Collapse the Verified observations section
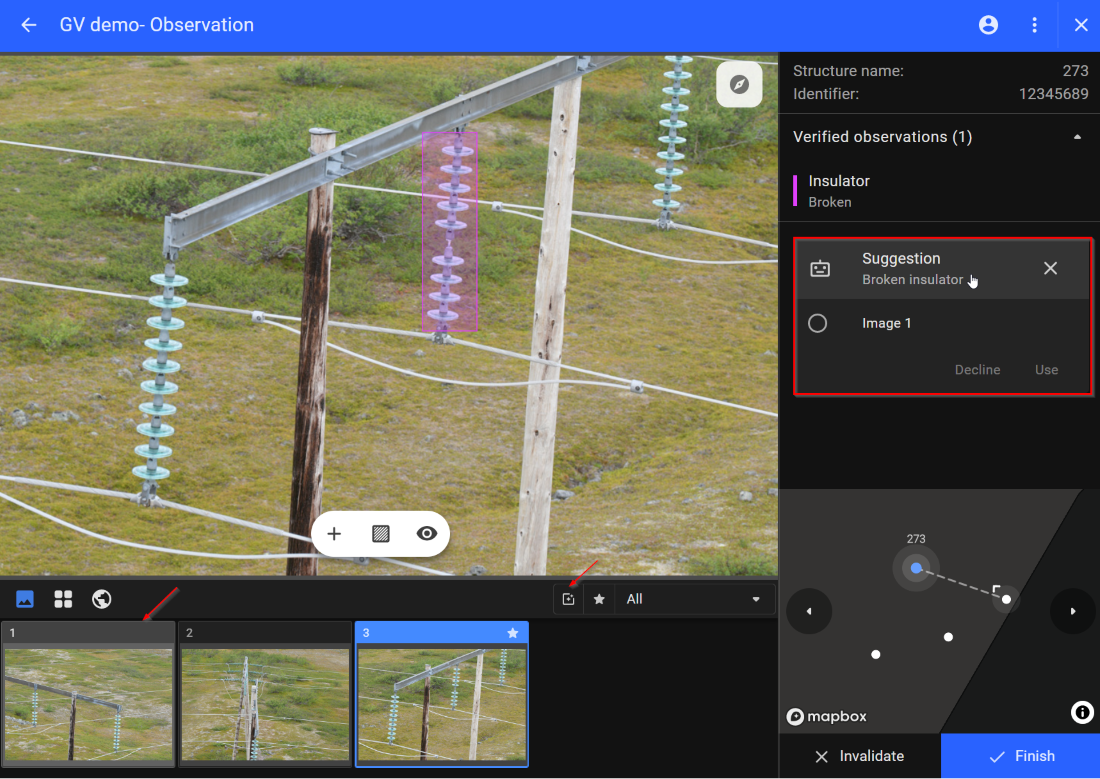Image resolution: width=1100 pixels, height=779 pixels. click(x=1077, y=137)
